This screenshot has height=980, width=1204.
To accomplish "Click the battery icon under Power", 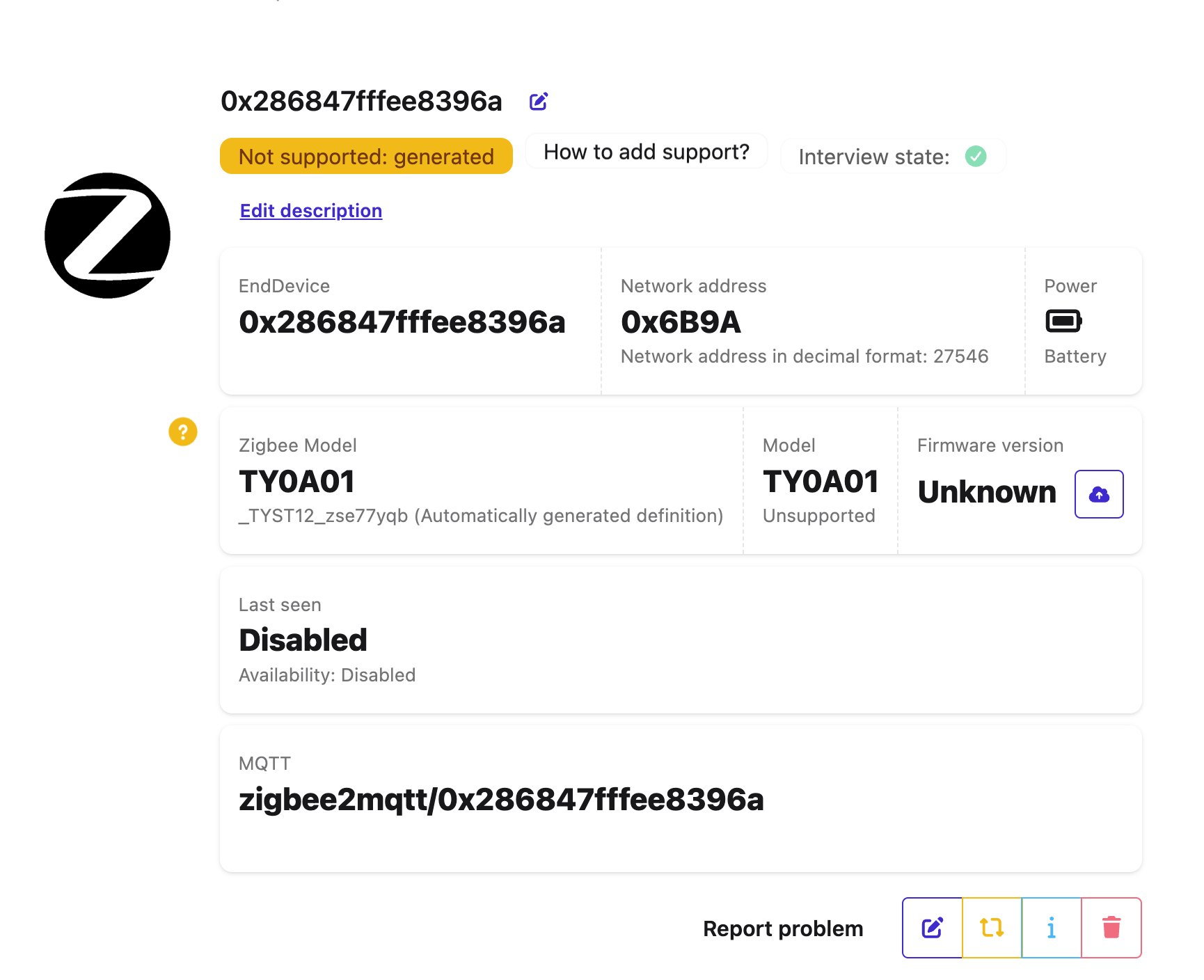I will click(1063, 322).
